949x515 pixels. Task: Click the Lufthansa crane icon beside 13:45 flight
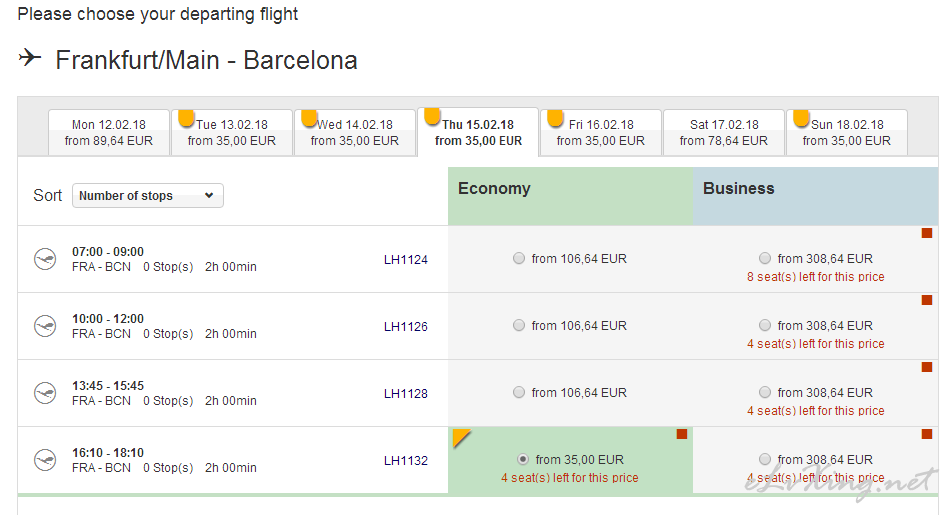coord(45,393)
